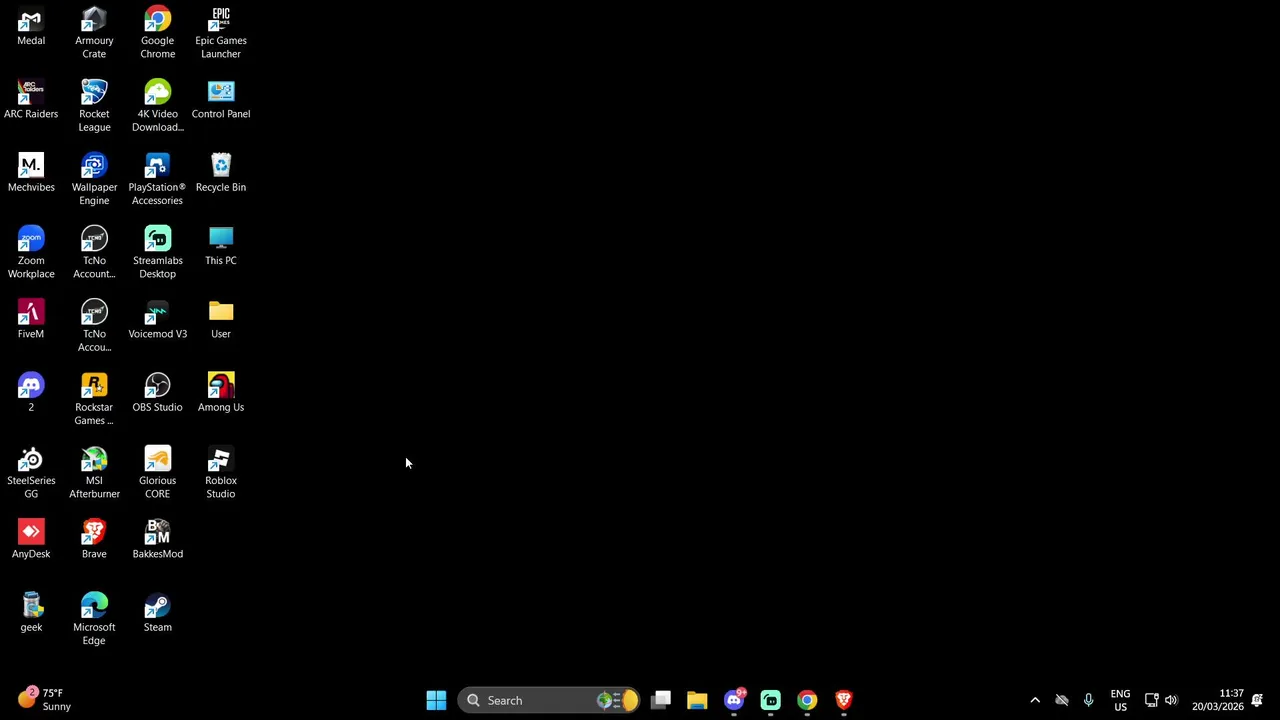Open the notification bell icon
Viewport: 1280px width, 720px height.
(x=1257, y=700)
